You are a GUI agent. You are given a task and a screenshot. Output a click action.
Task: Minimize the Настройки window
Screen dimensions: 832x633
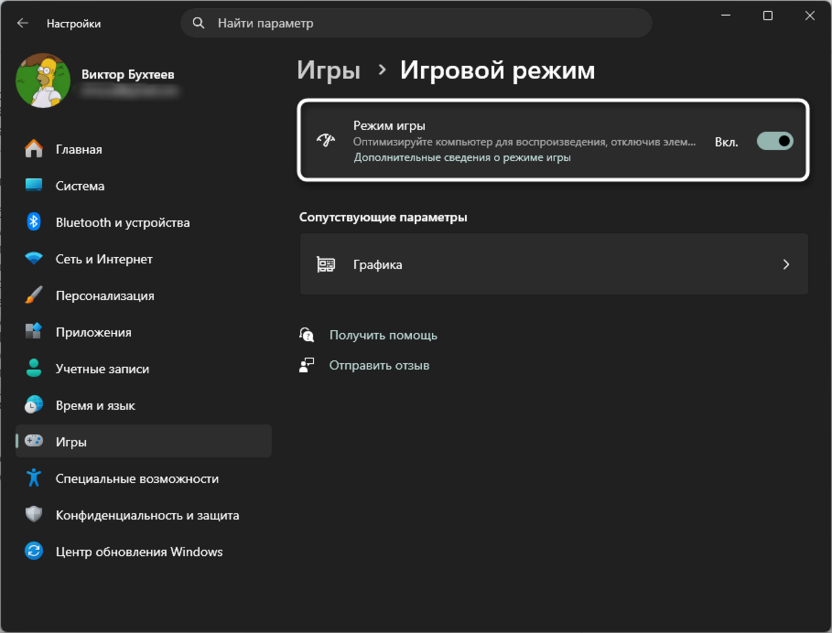click(726, 15)
